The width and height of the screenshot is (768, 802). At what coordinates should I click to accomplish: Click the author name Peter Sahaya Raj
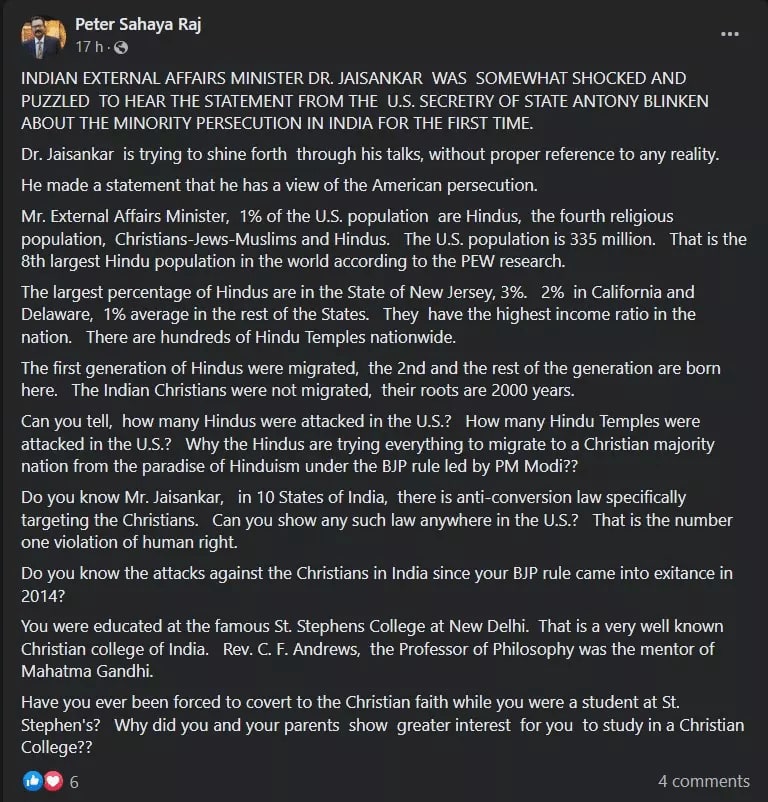(138, 25)
